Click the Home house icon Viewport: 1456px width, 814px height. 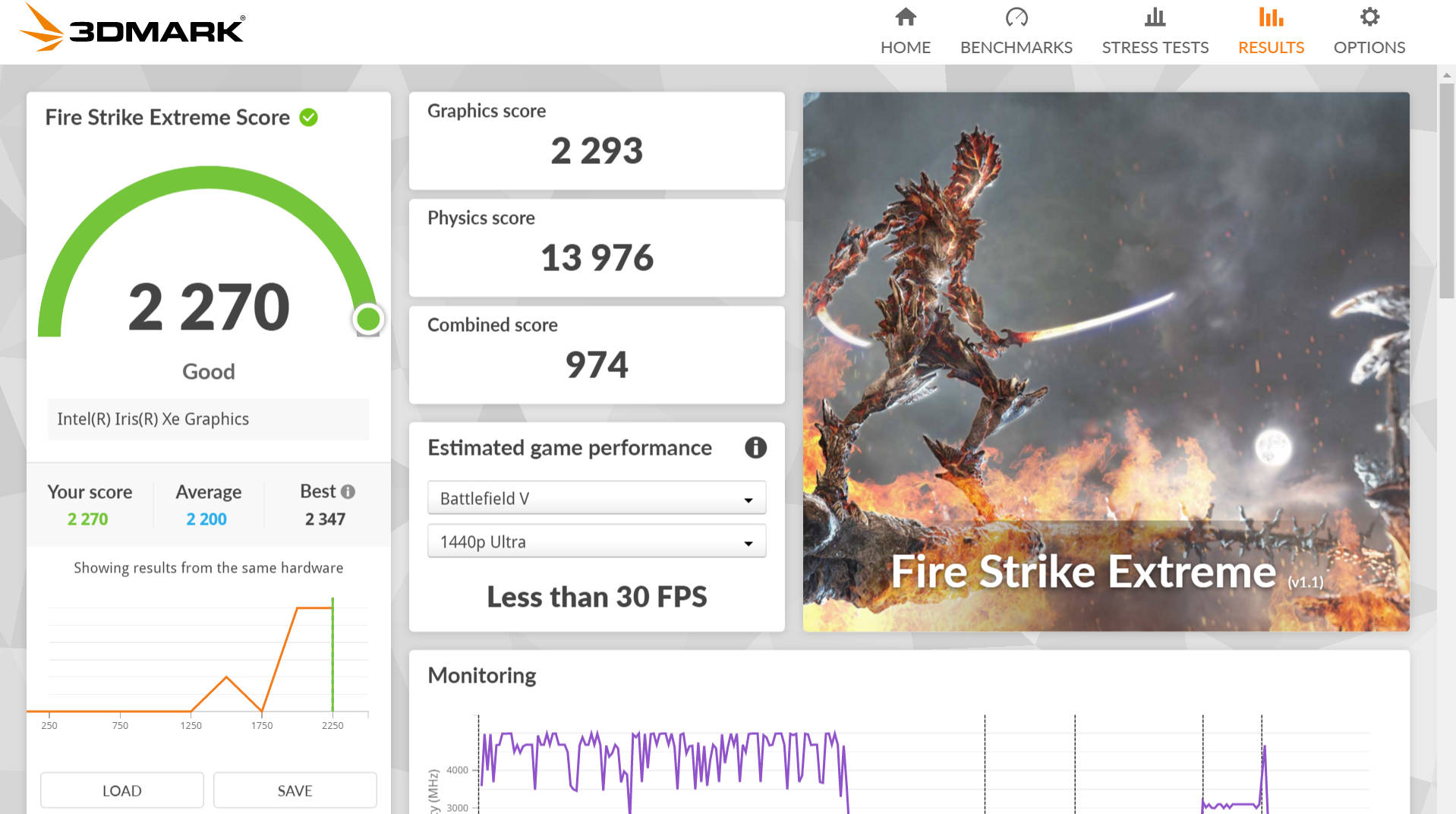[x=905, y=17]
